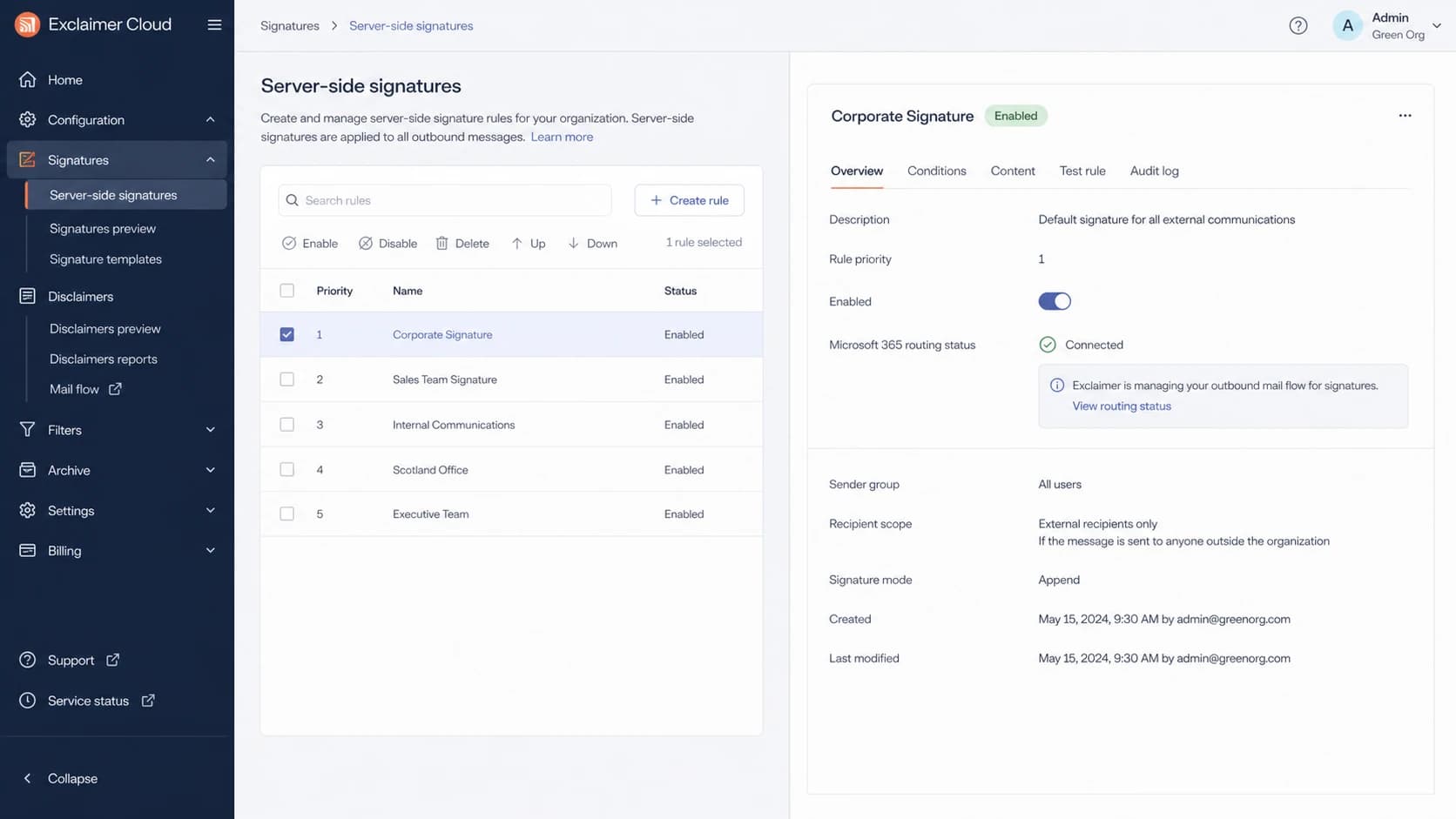Click the Exclaimer Cloud logo icon

coord(27,24)
